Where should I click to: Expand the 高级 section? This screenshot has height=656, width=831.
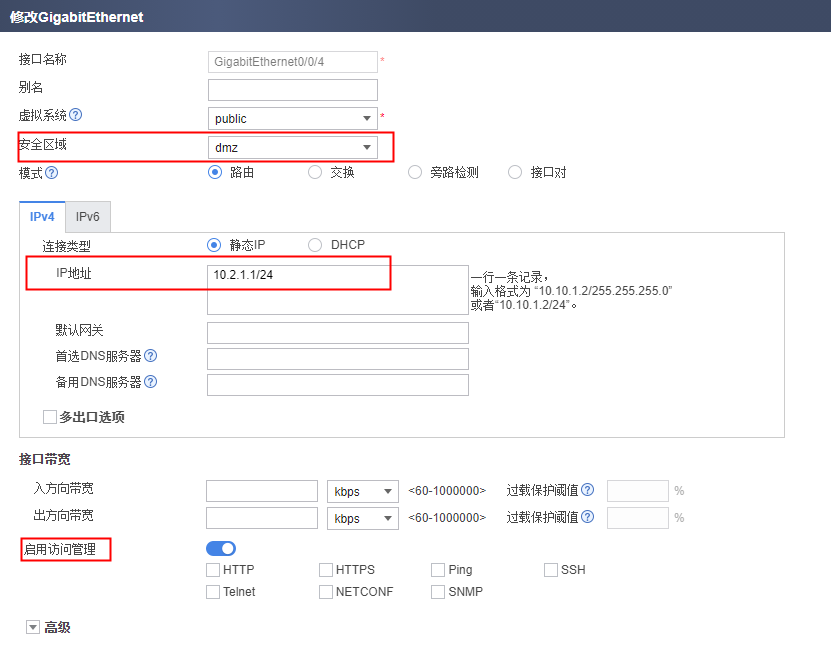(x=33, y=627)
